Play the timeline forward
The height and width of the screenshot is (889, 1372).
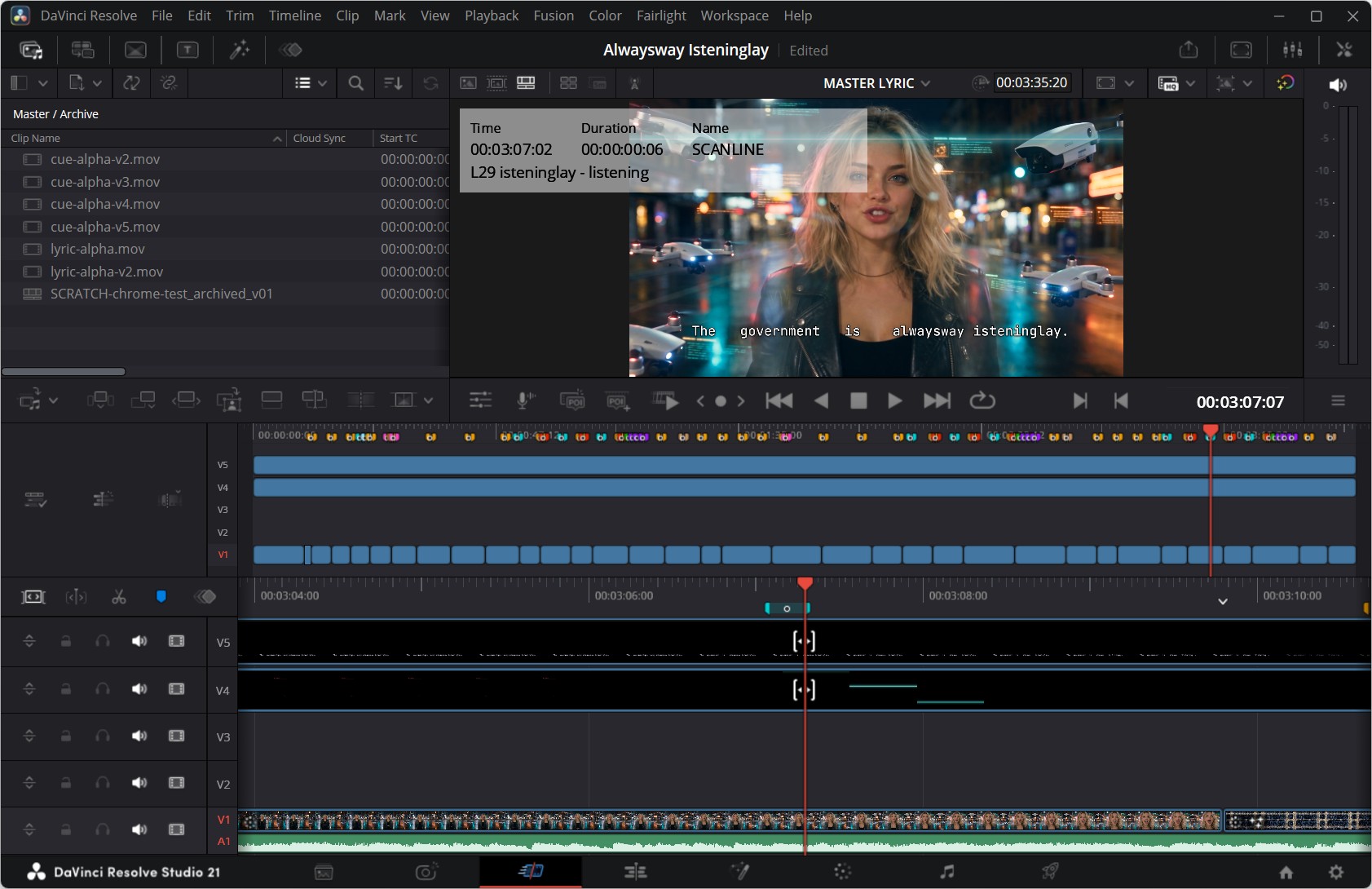click(x=894, y=400)
